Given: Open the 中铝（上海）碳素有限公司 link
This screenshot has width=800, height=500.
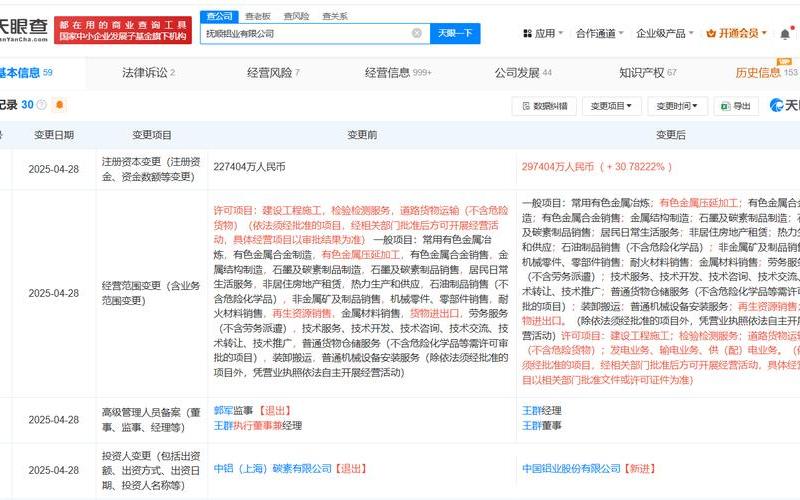Looking at the screenshot, I should pos(273,468).
